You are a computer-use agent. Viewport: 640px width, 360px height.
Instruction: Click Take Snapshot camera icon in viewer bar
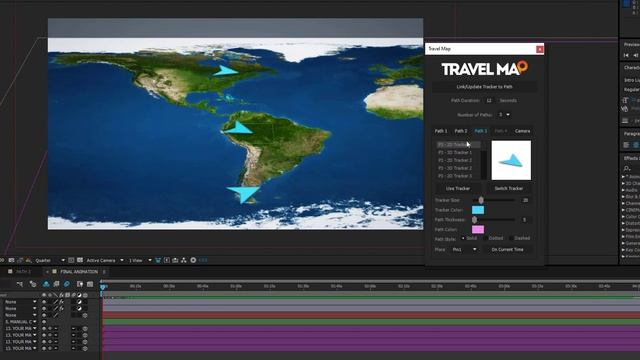pos(11,260)
